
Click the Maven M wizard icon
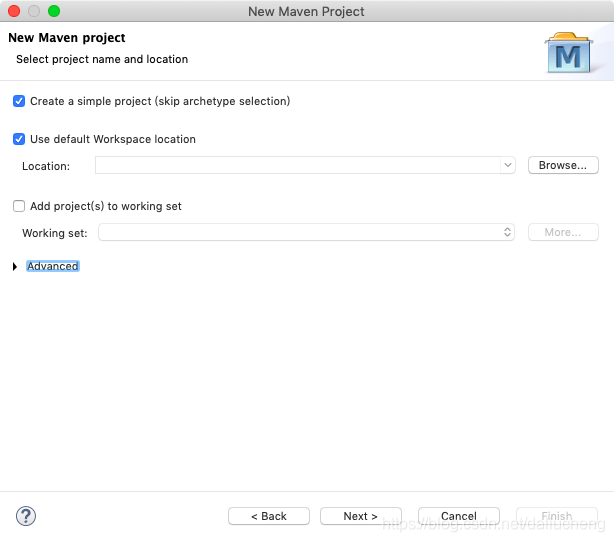point(569,53)
